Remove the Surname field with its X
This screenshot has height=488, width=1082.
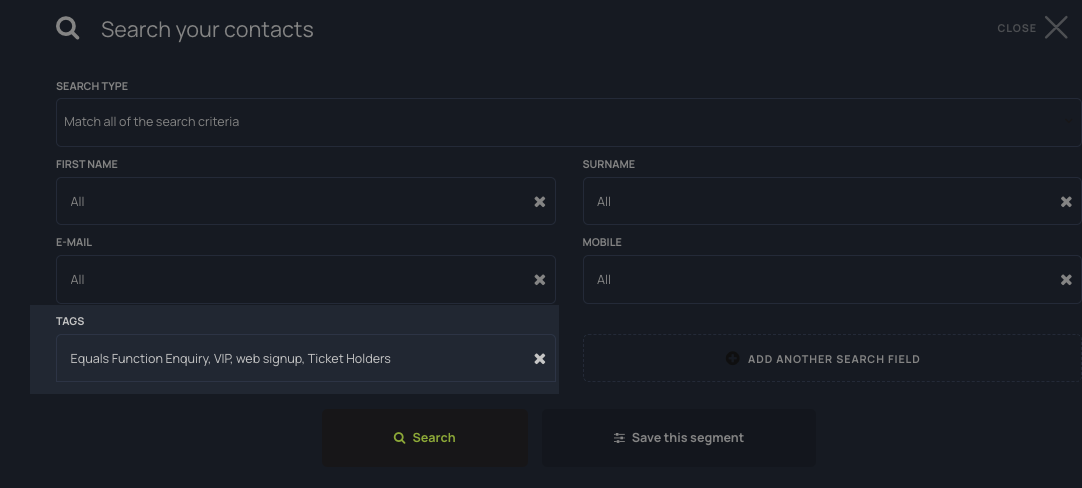point(1066,202)
